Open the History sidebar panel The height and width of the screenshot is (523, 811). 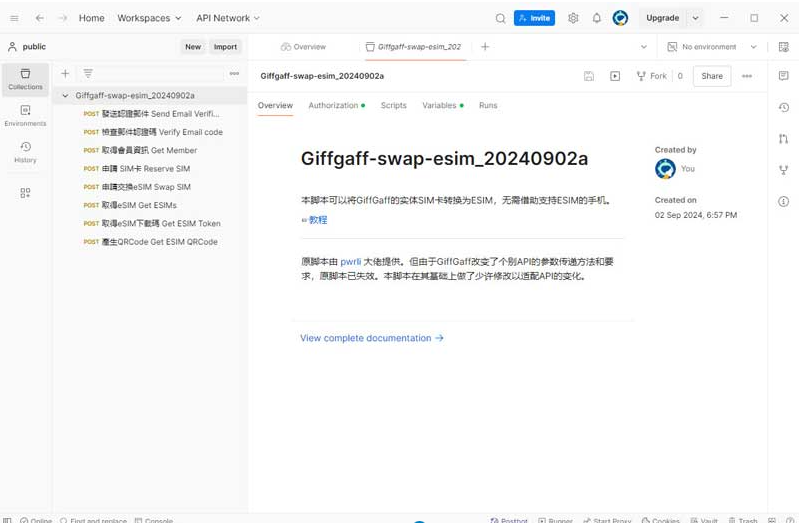pos(25,152)
